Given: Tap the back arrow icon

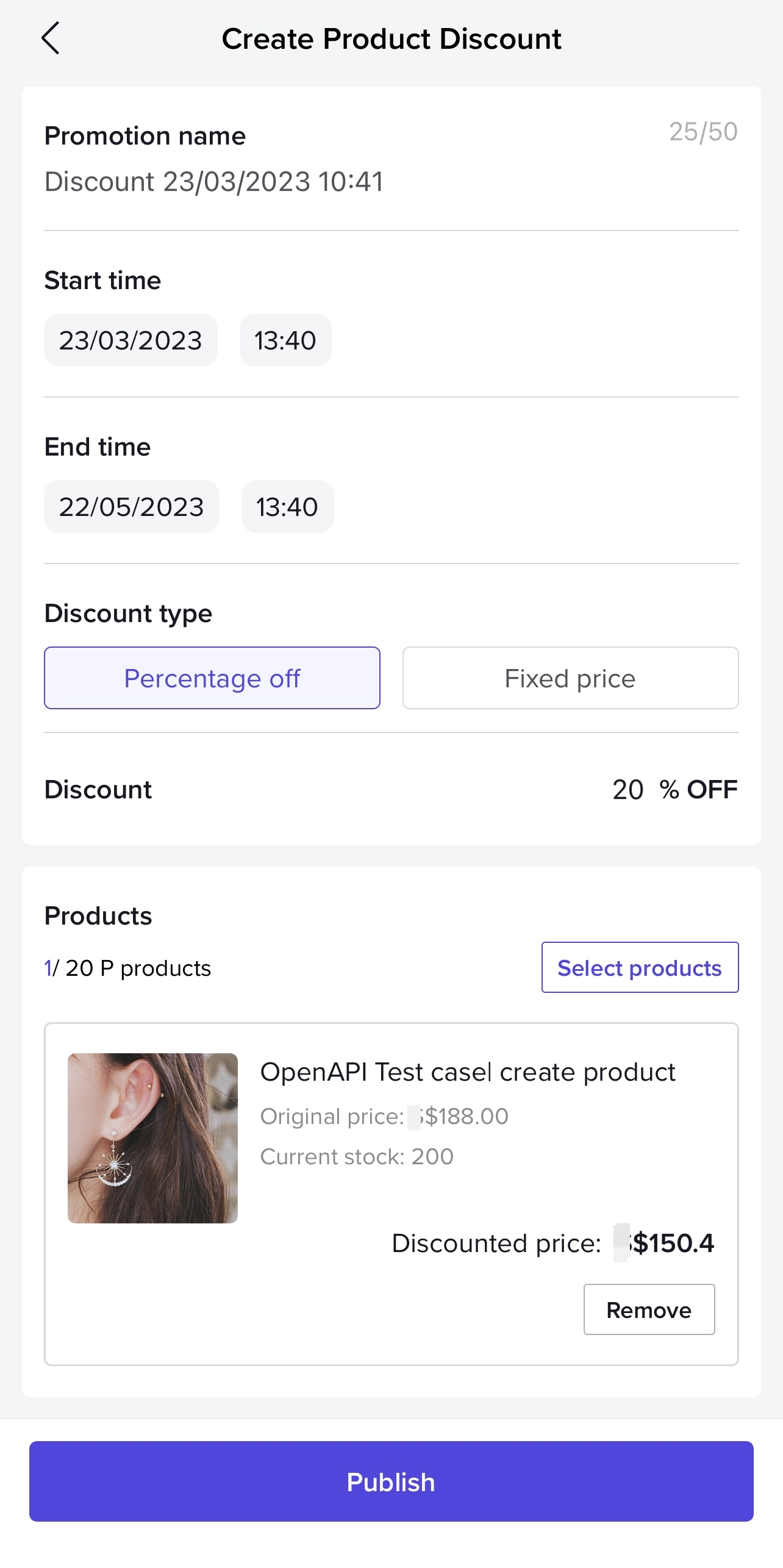Looking at the screenshot, I should pos(51,38).
